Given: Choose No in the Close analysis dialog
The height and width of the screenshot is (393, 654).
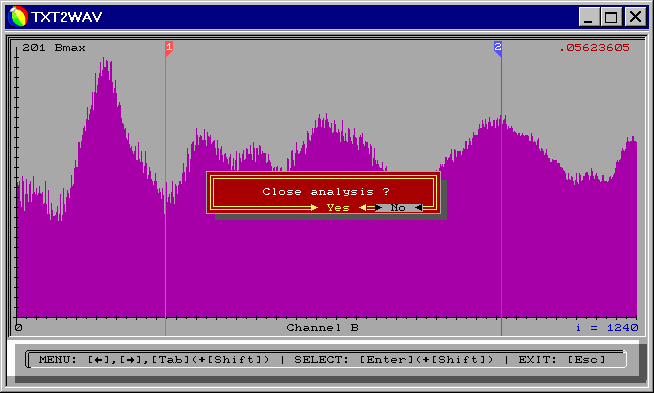Looking at the screenshot, I should point(398,207).
